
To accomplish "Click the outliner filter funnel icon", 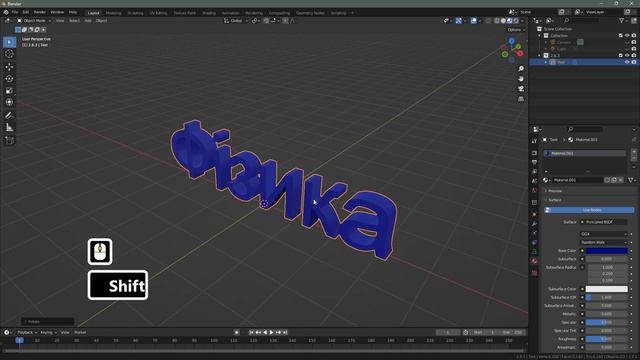I will pyautogui.click(x=622, y=20).
